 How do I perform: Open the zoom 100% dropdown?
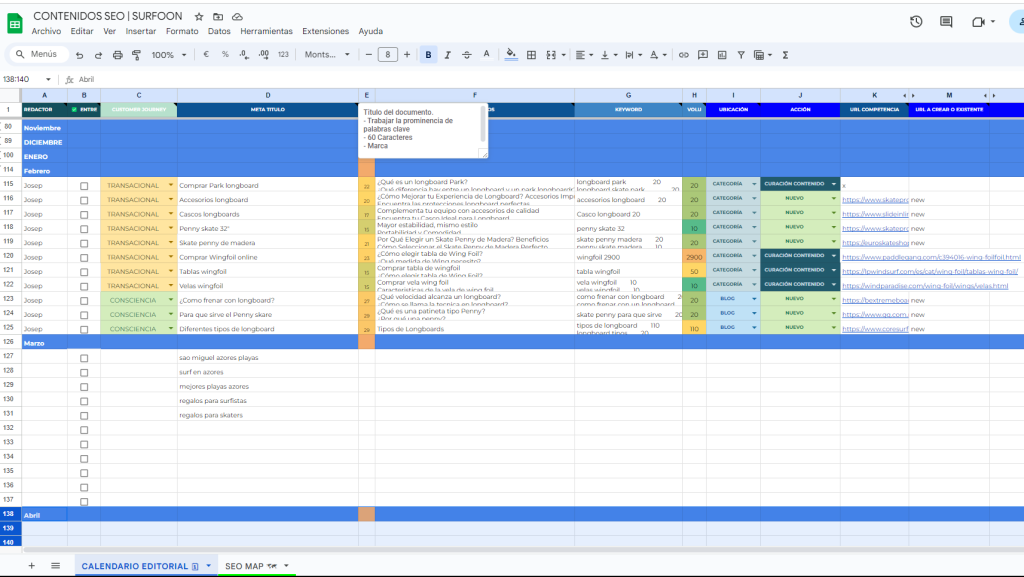[169, 54]
